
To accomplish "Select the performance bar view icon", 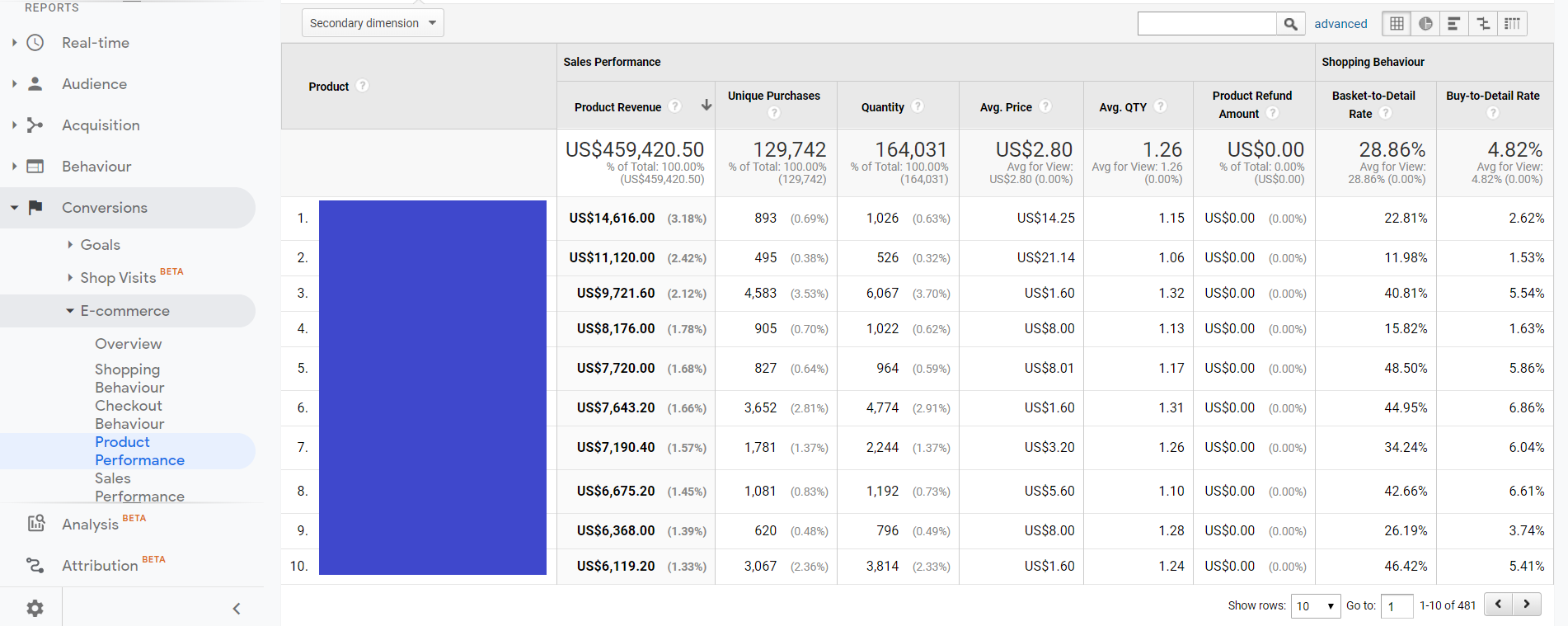I will (1454, 24).
